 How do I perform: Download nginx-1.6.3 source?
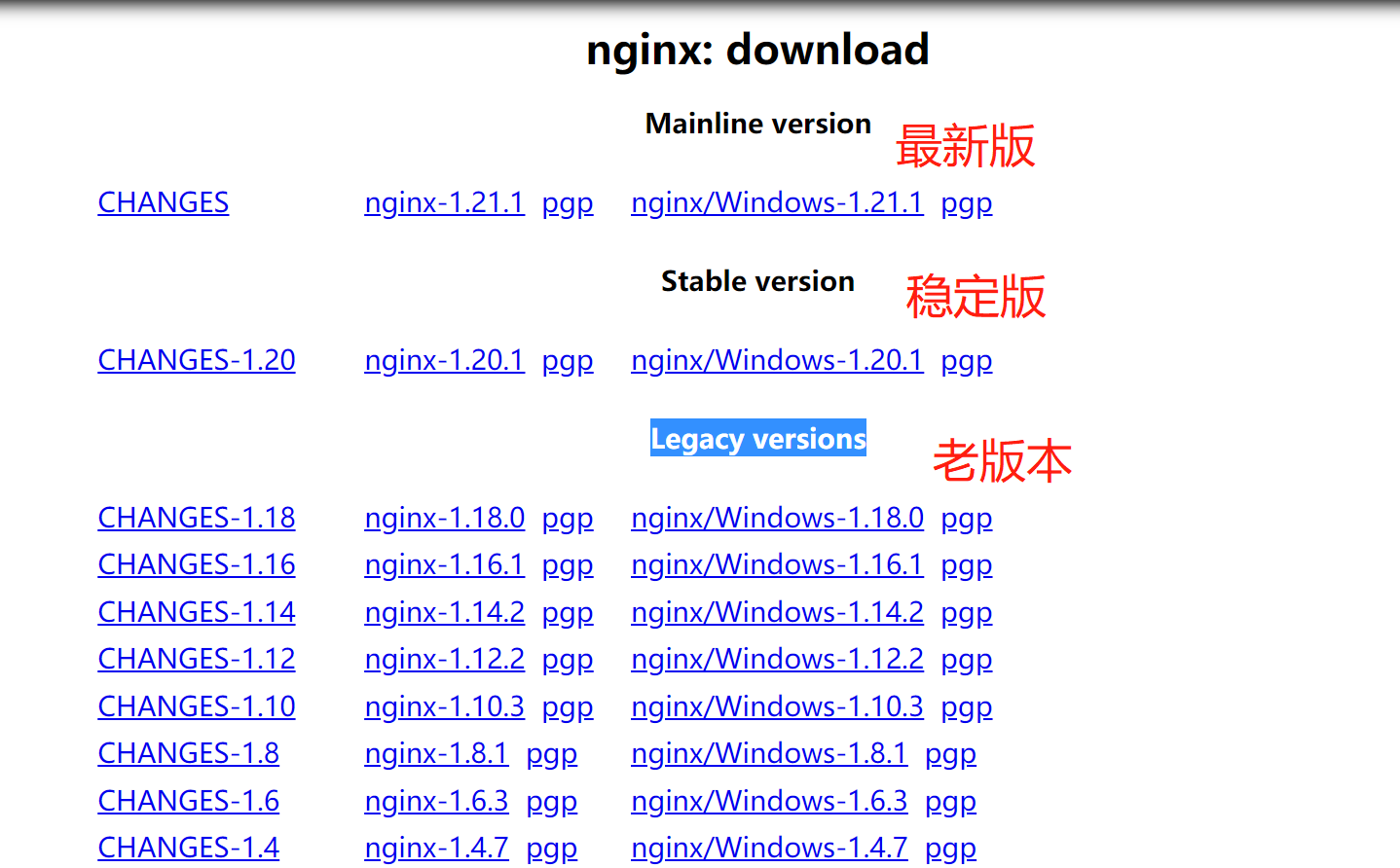pyautogui.click(x=436, y=801)
